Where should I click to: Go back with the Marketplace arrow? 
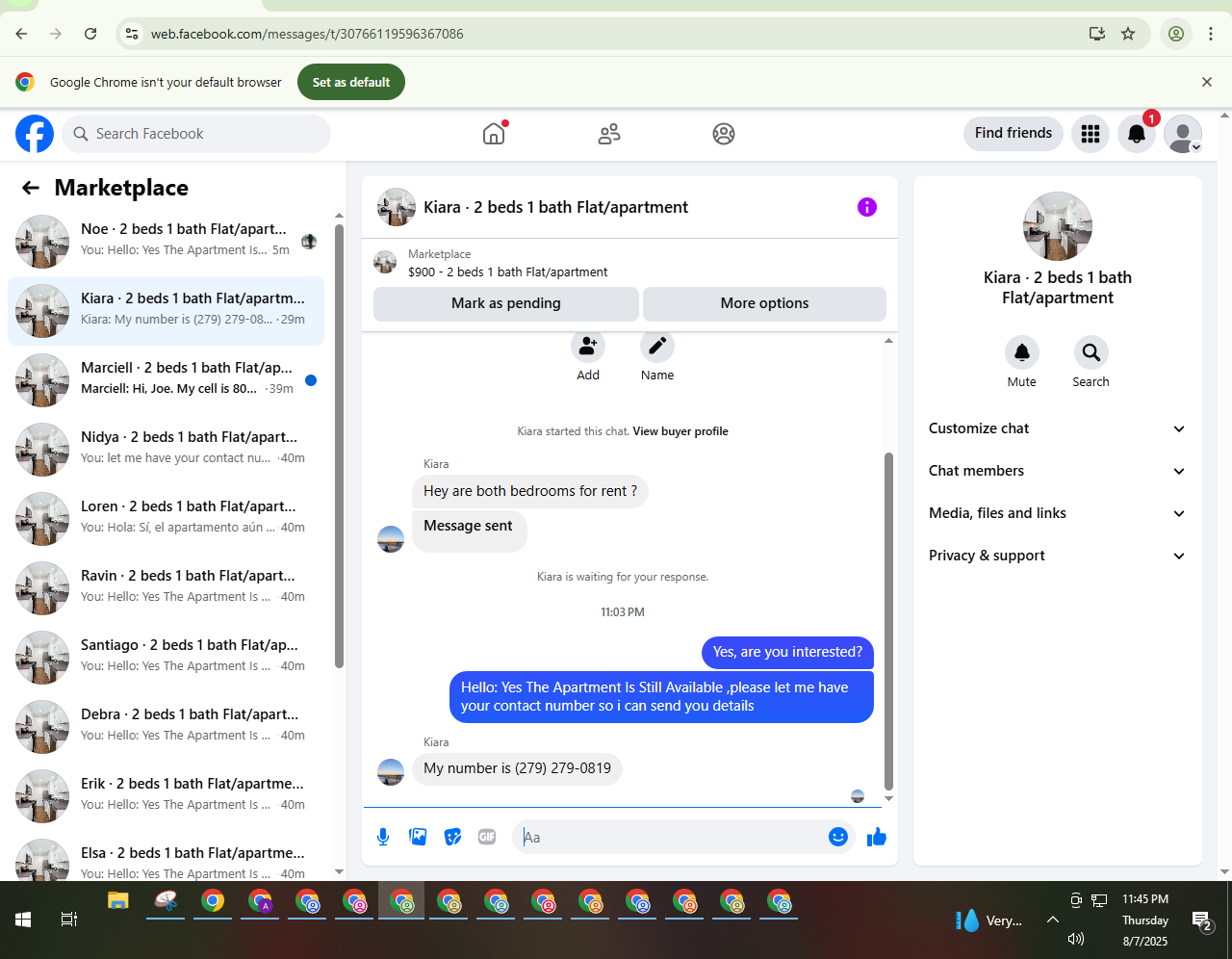point(31,188)
